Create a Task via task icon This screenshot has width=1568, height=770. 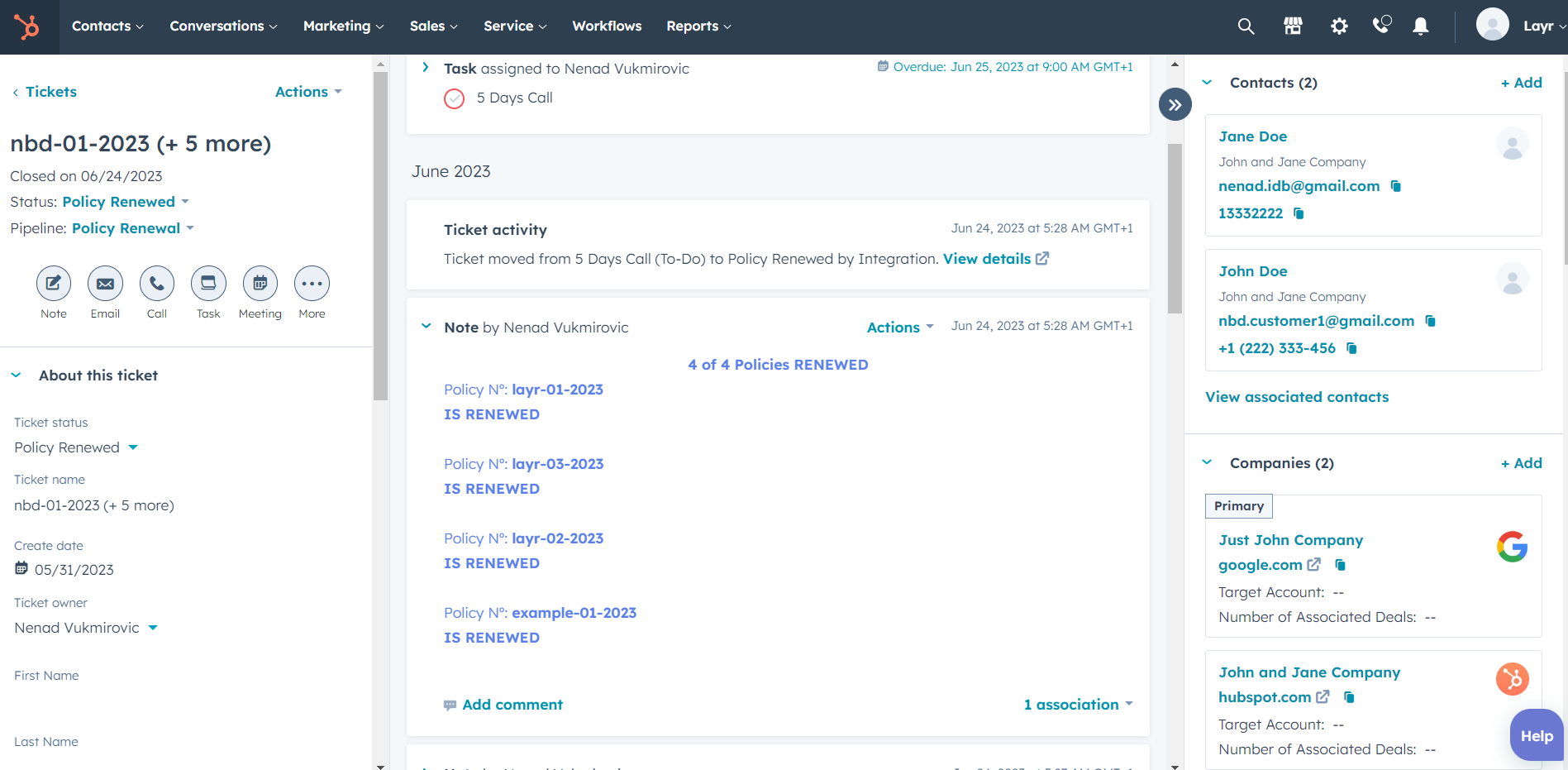point(208,284)
